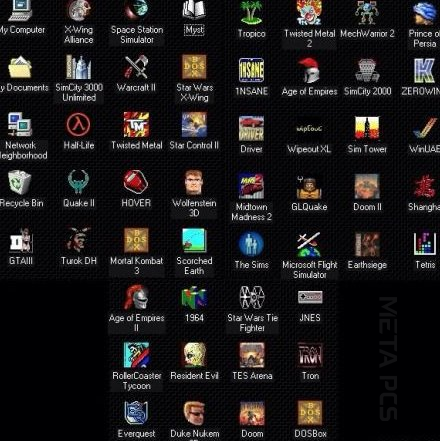Click the 'Wolfenstein 3D' label text
Image resolution: width=440 pixels, height=441 pixels.
point(194,208)
